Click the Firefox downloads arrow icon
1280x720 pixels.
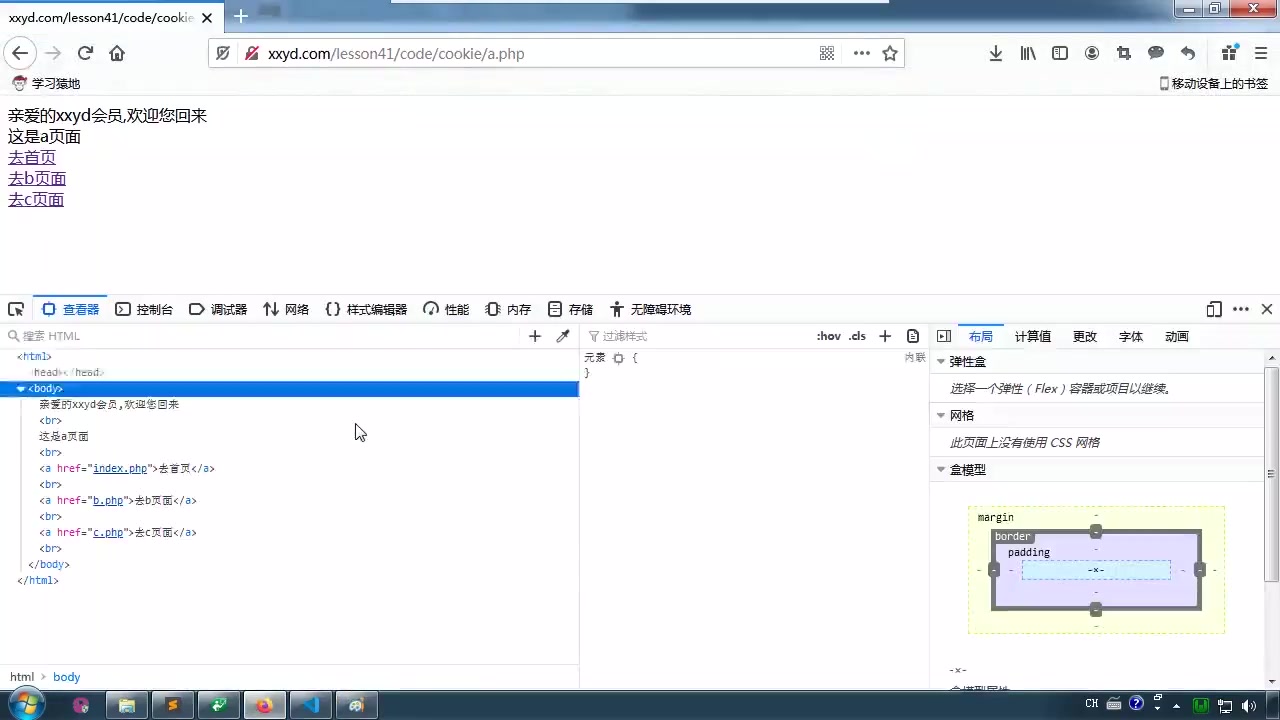995,53
